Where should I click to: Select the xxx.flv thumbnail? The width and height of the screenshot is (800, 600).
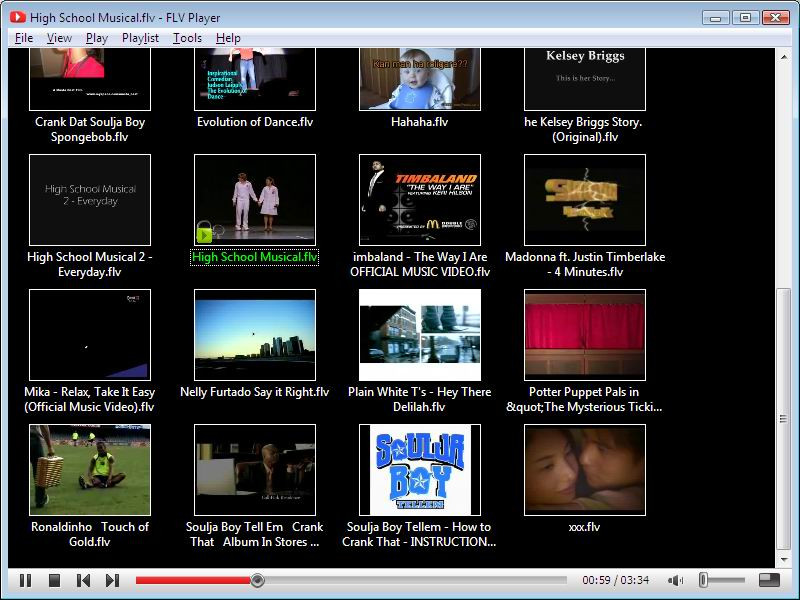tap(585, 470)
